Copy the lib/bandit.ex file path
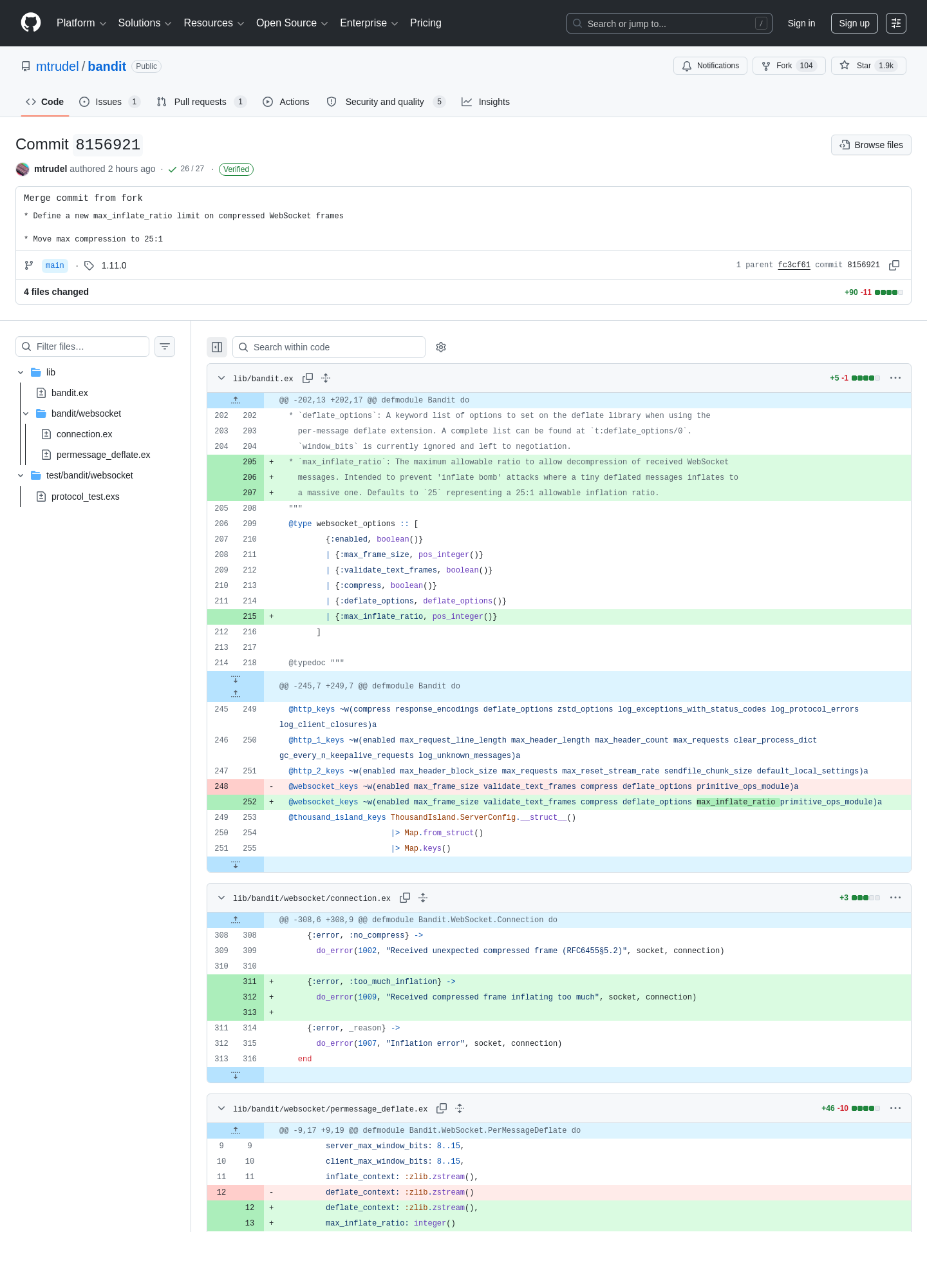927x1288 pixels. pos(308,378)
